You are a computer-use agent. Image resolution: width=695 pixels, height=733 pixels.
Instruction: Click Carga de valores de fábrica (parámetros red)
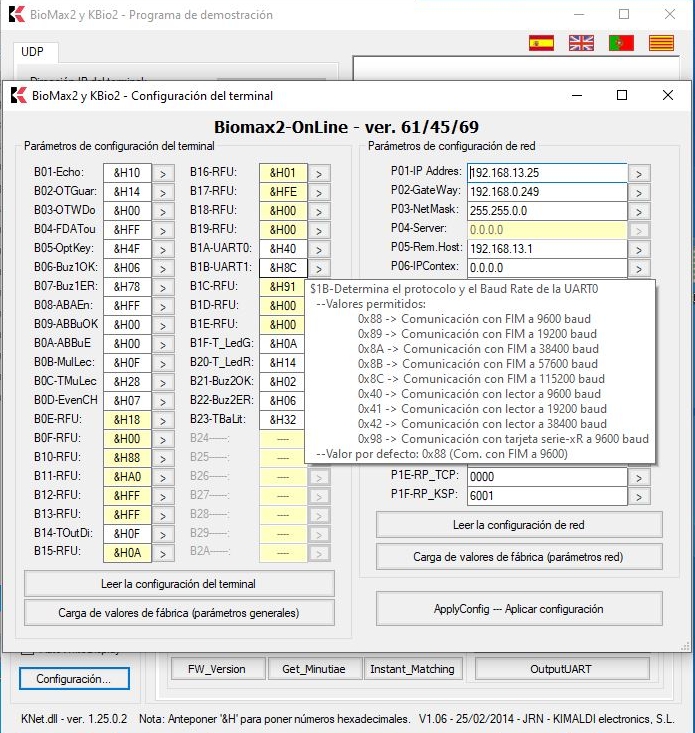(x=519, y=556)
